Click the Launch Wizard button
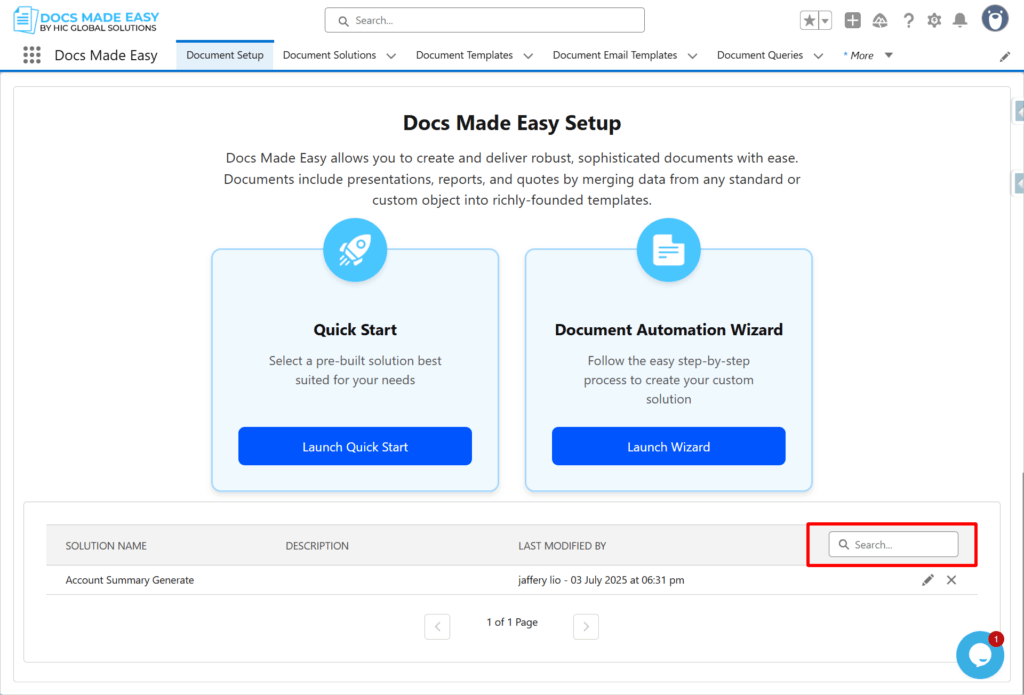 pyautogui.click(x=669, y=446)
